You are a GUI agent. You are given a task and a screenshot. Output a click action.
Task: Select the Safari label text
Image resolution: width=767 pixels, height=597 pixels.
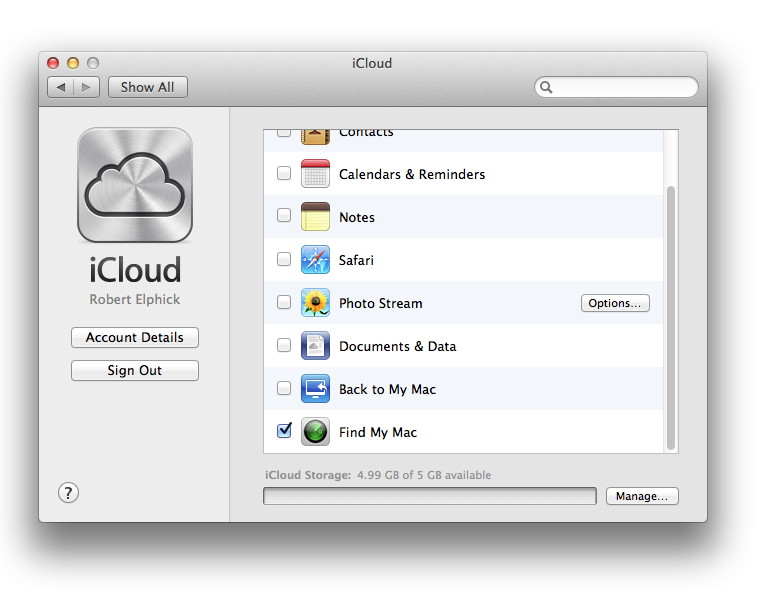click(x=356, y=260)
